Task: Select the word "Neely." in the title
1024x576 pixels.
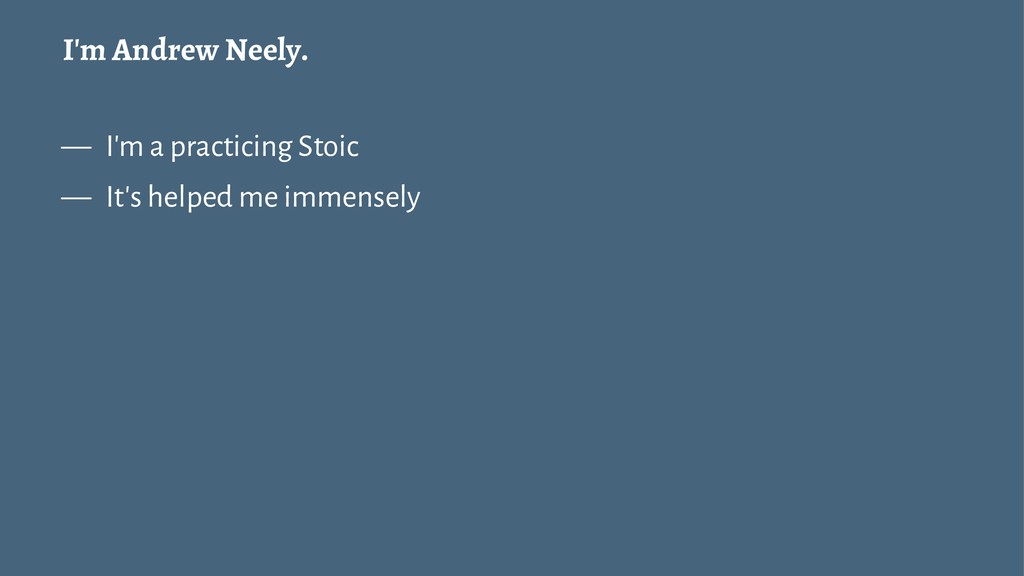Action: coord(266,51)
